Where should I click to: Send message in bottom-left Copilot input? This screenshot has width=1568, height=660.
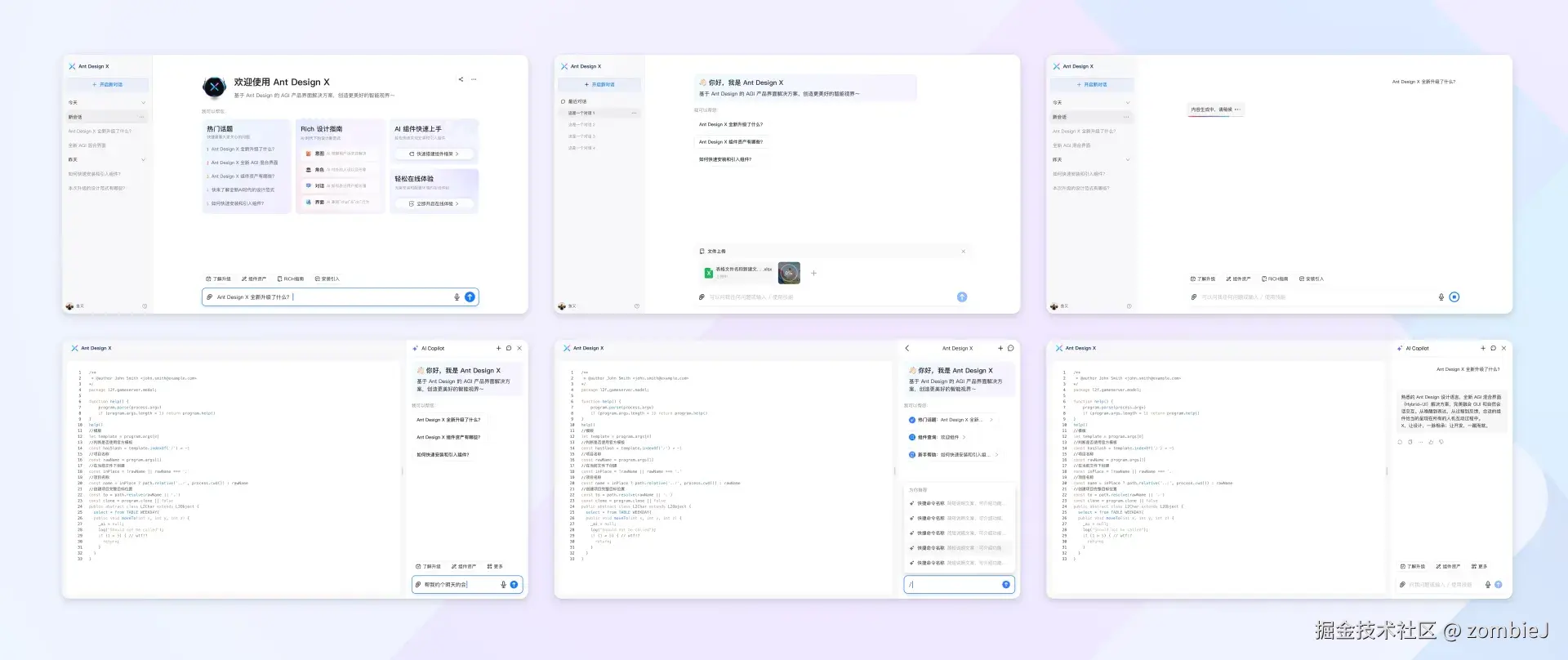(514, 585)
